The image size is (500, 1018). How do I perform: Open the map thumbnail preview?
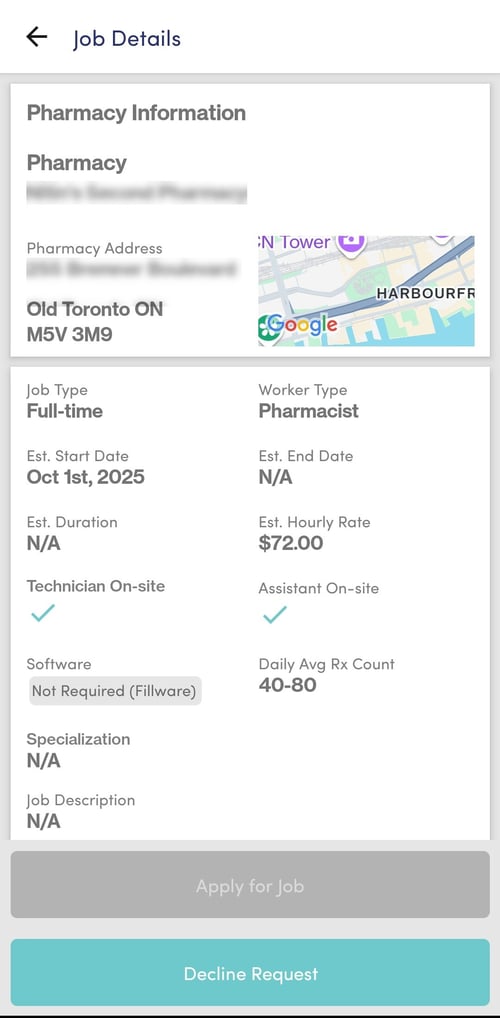point(366,291)
